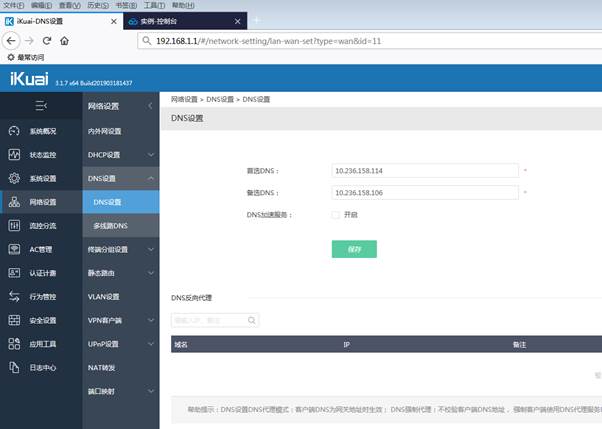Click the 应用工具 sidebar icon
The width and height of the screenshot is (602, 429).
(14, 344)
